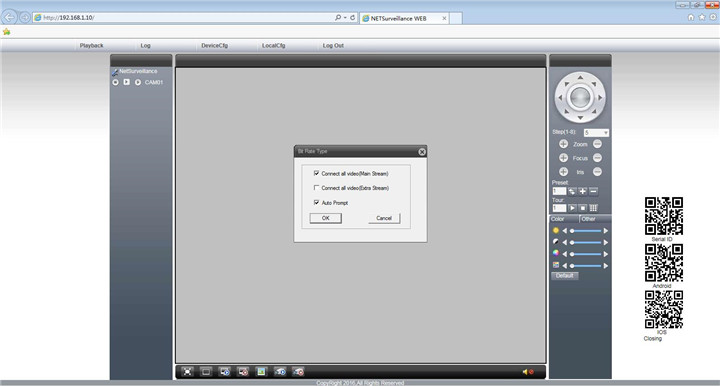Close the Bit Rate Type dialog
The width and height of the screenshot is (720, 386).
[422, 152]
